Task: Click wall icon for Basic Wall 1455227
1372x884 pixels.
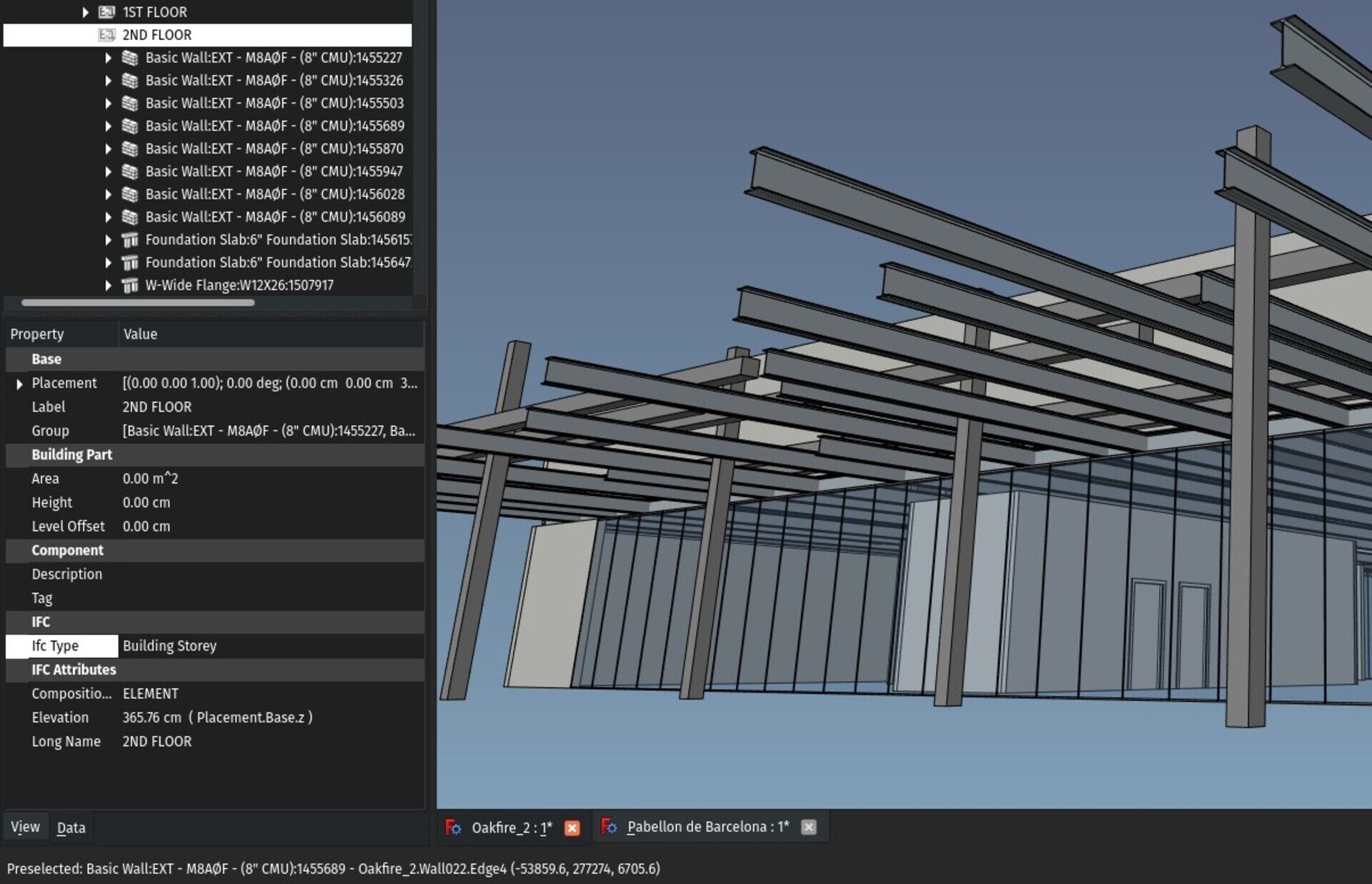Action: coord(129,58)
